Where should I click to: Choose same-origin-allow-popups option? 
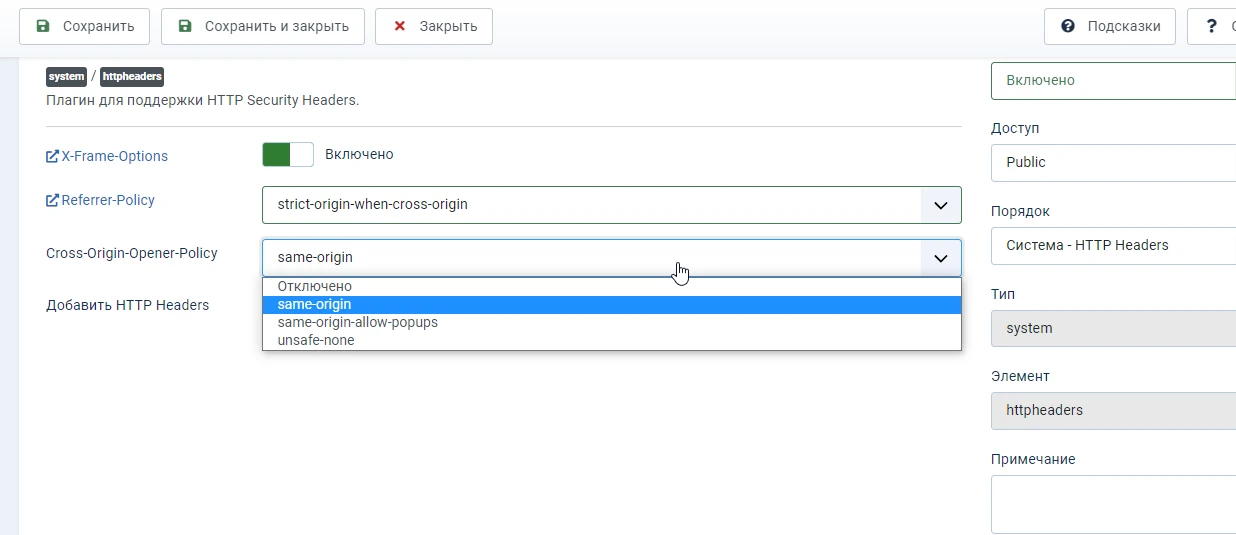(x=612, y=323)
